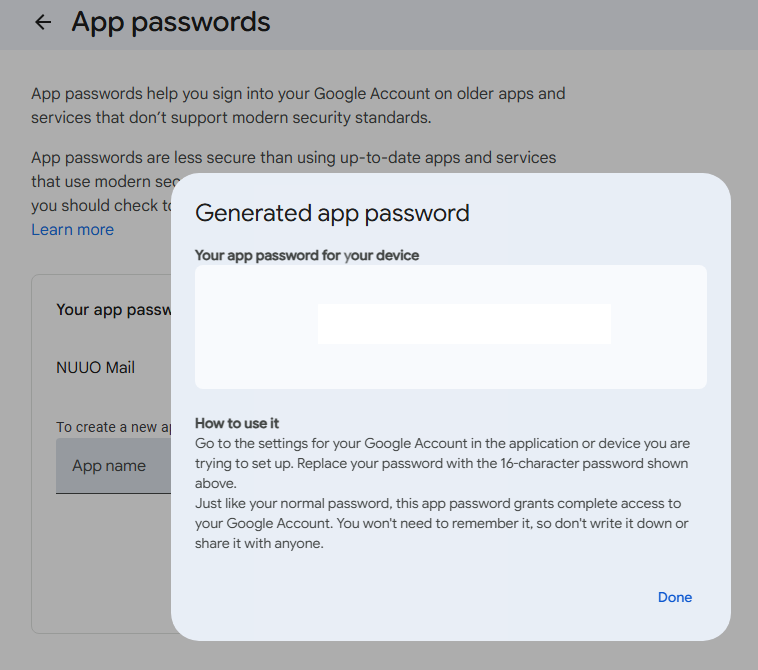Click the back arrow beside App passwords
This screenshot has width=758, height=670.
point(43,22)
